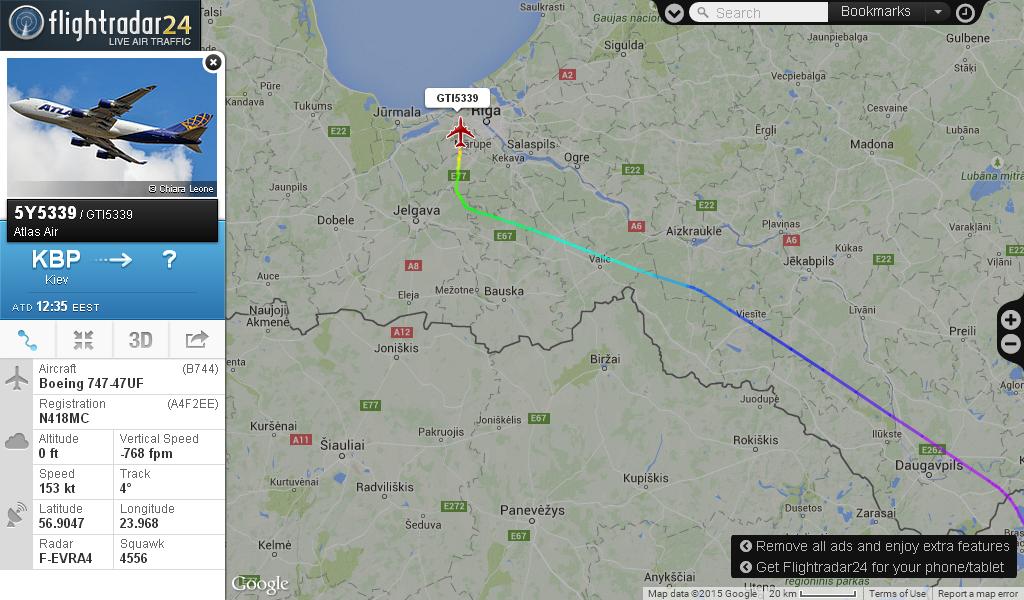Close the flight details panel

tap(213, 62)
